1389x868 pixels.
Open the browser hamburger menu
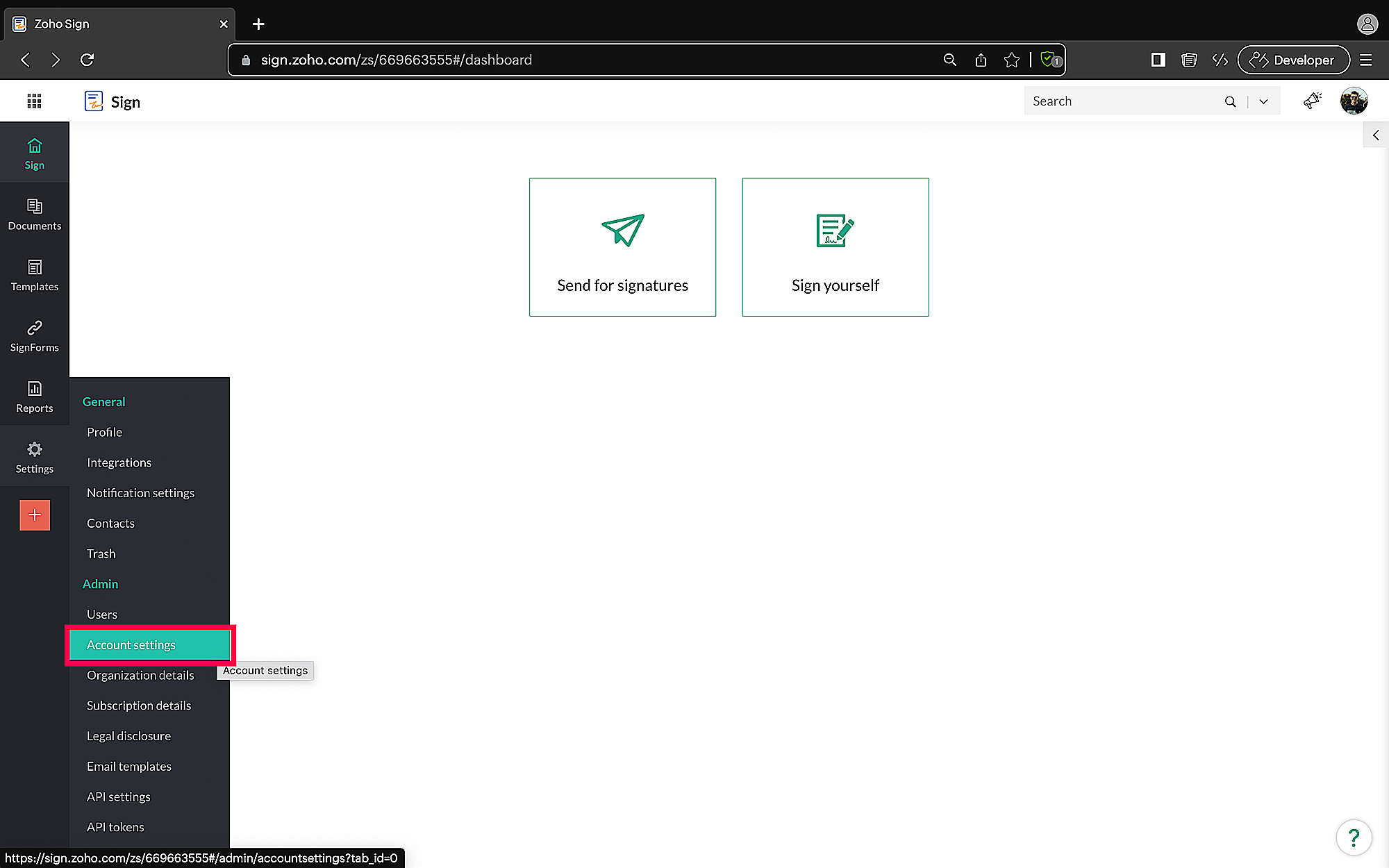pyautogui.click(x=1365, y=60)
